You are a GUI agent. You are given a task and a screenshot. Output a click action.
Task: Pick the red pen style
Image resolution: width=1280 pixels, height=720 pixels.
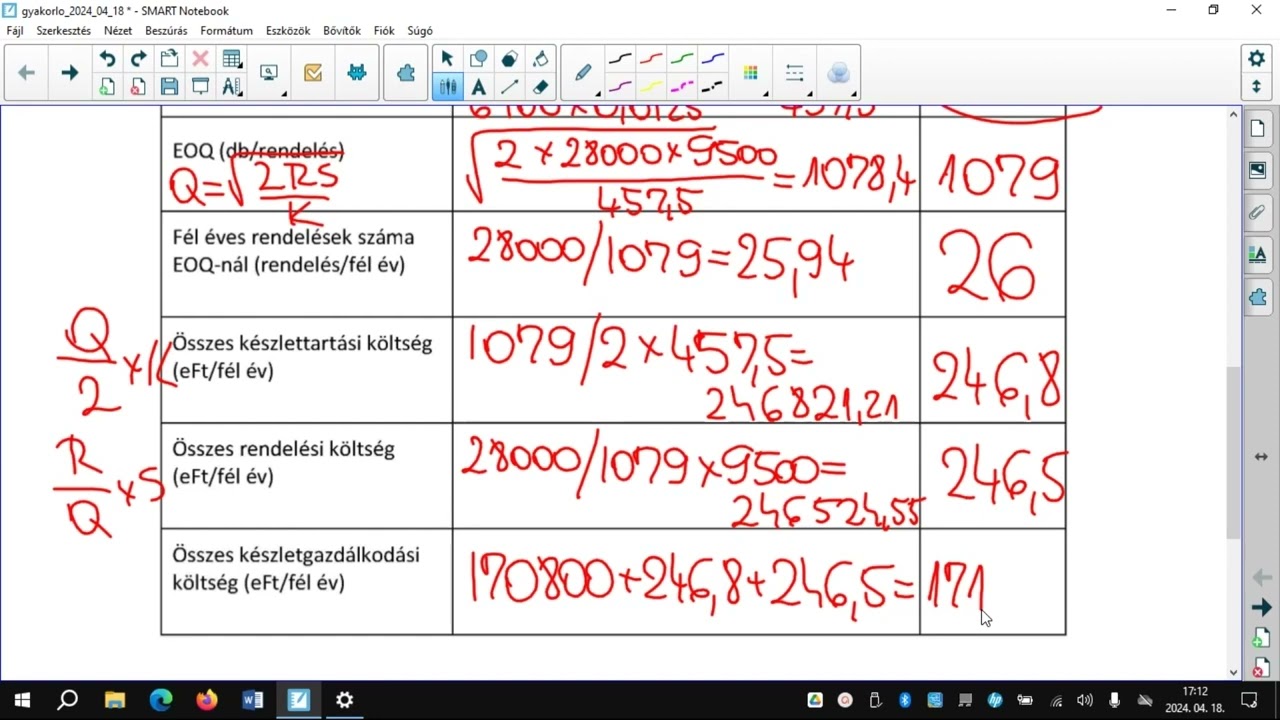coord(651,59)
